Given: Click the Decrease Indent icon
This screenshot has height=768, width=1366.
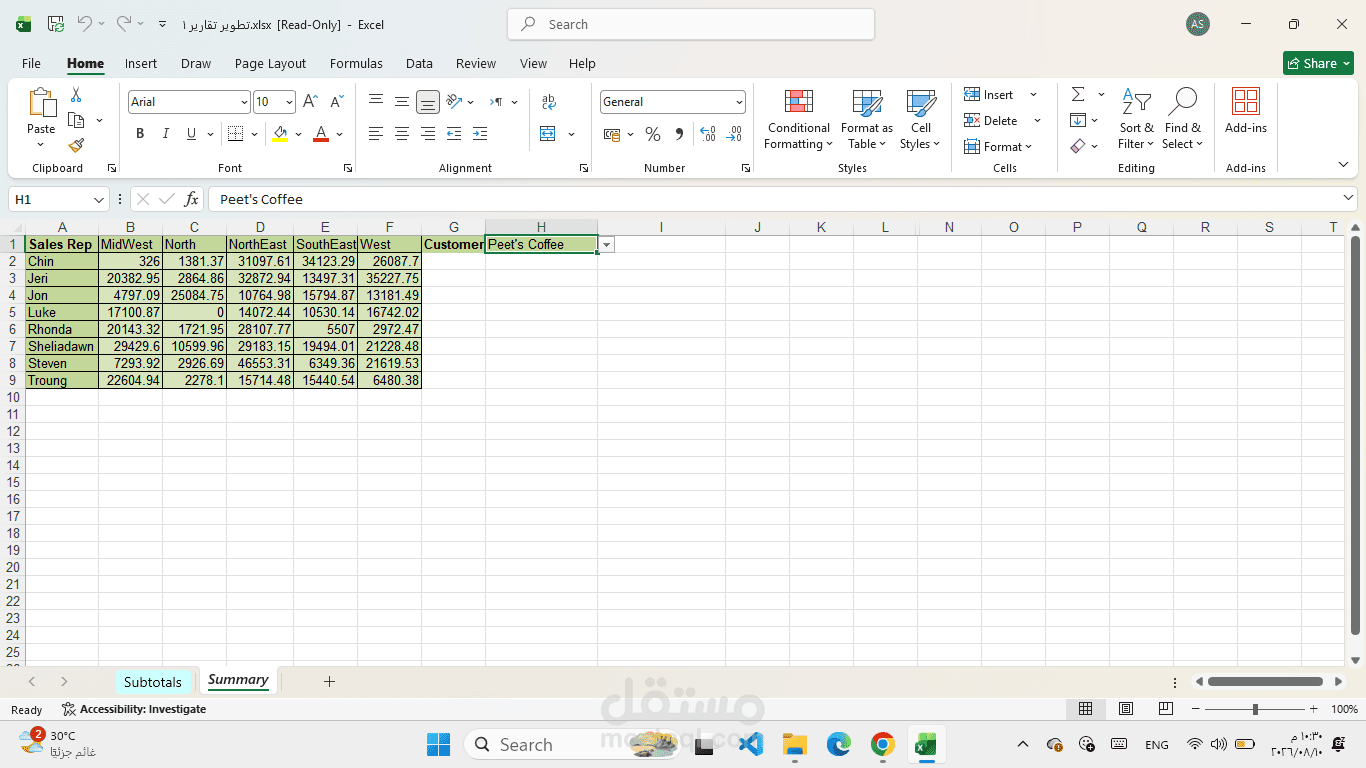Looking at the screenshot, I should pos(454,134).
